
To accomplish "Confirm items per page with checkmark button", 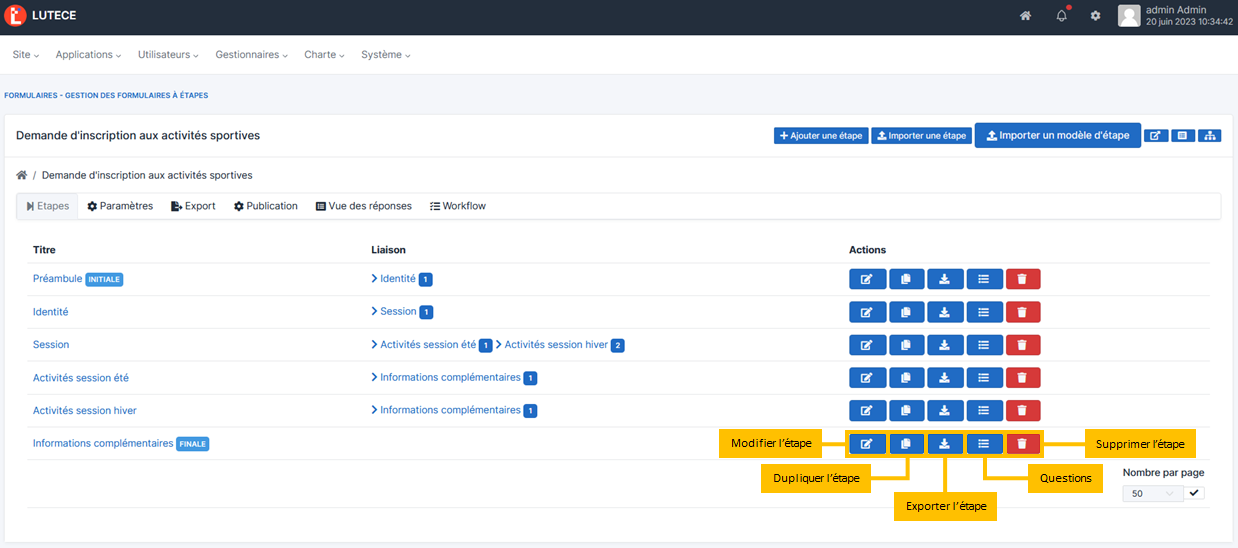I will pyautogui.click(x=1194, y=493).
